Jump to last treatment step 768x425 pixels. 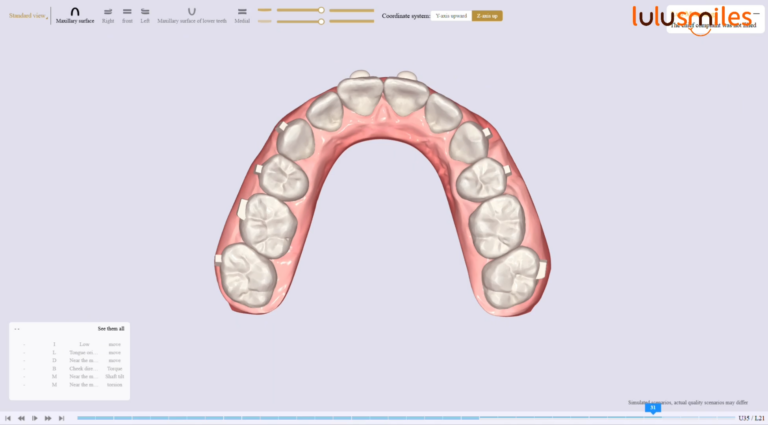[61, 418]
